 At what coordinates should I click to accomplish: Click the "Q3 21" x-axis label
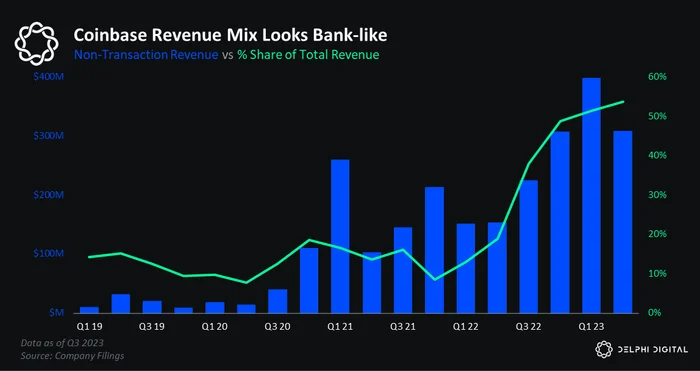point(403,327)
